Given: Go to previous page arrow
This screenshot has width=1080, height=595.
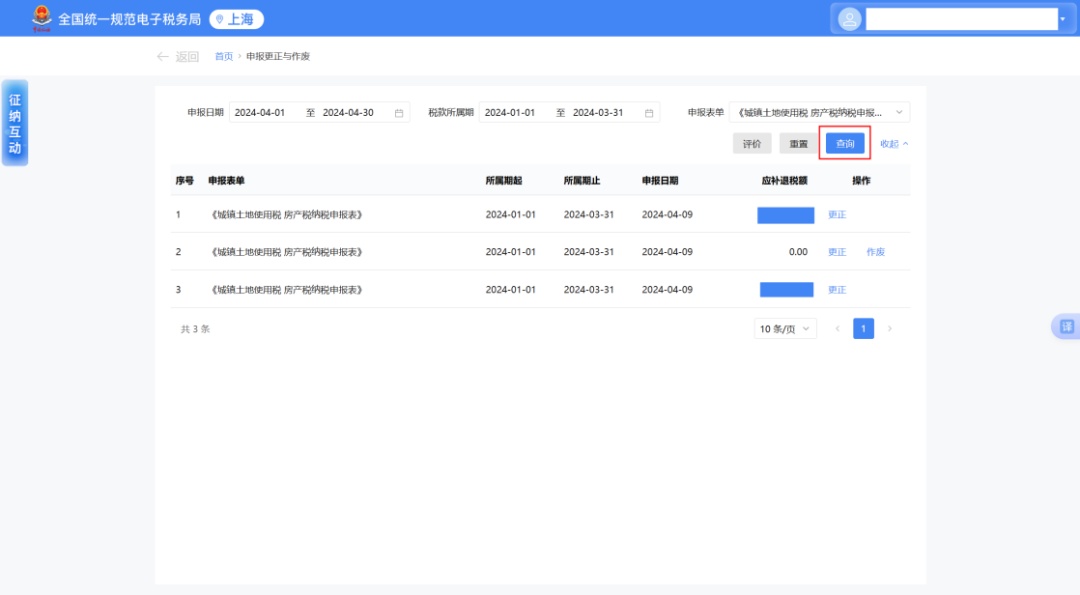Looking at the screenshot, I should coord(838,329).
